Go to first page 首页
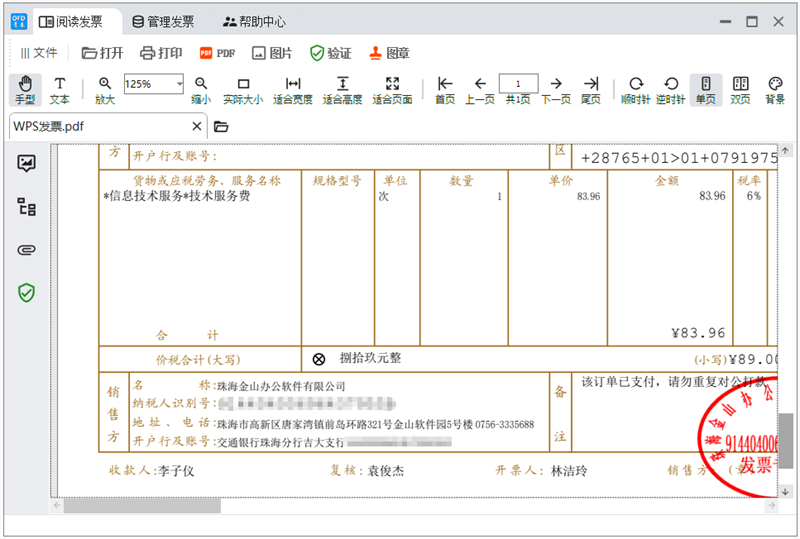Image resolution: width=800 pixels, height=539 pixels. [445, 90]
